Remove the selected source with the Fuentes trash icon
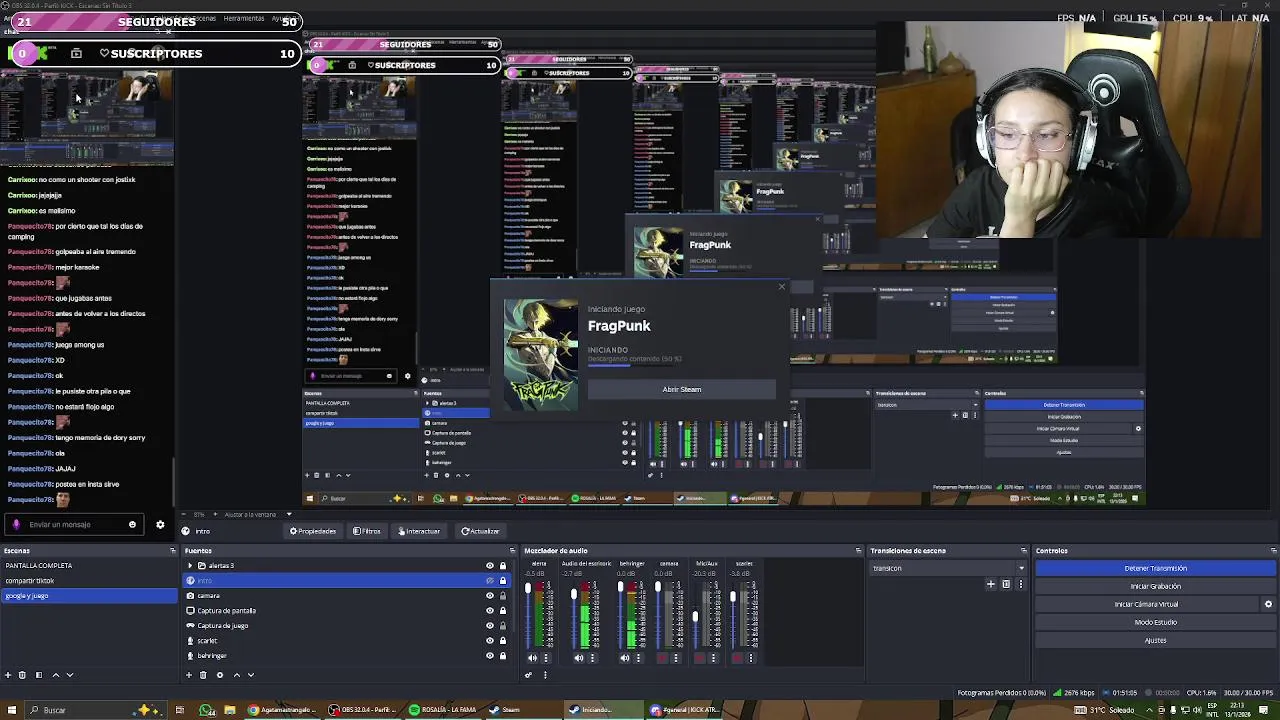This screenshot has width=1280, height=720. click(x=204, y=675)
